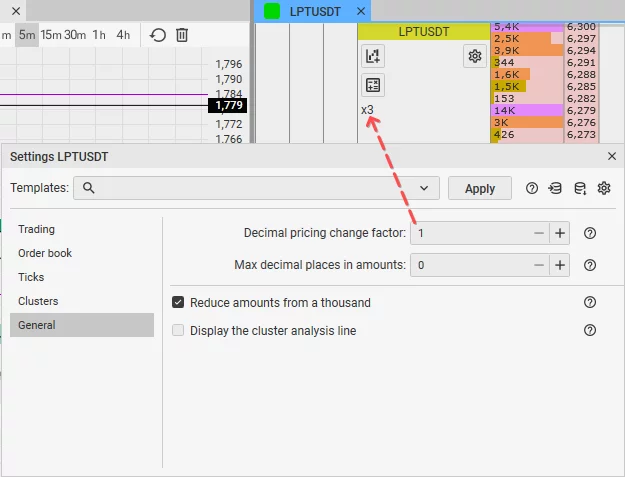
Task: Increase Decimal pricing change factor with plus
Action: (560, 233)
